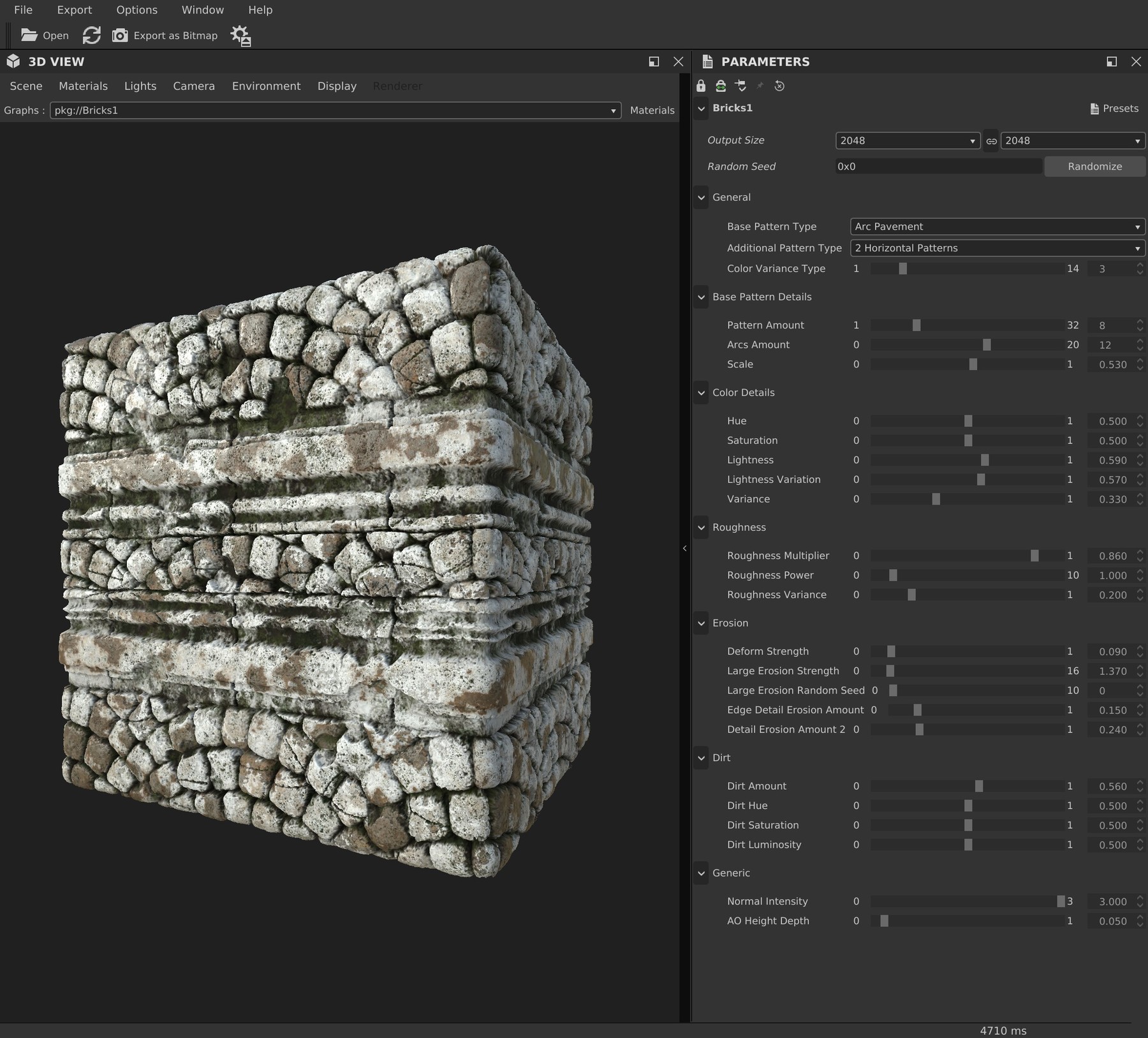Screen dimensions: 1148x1038
Task: Reload the substance with the refresh icon
Action: coord(91,35)
